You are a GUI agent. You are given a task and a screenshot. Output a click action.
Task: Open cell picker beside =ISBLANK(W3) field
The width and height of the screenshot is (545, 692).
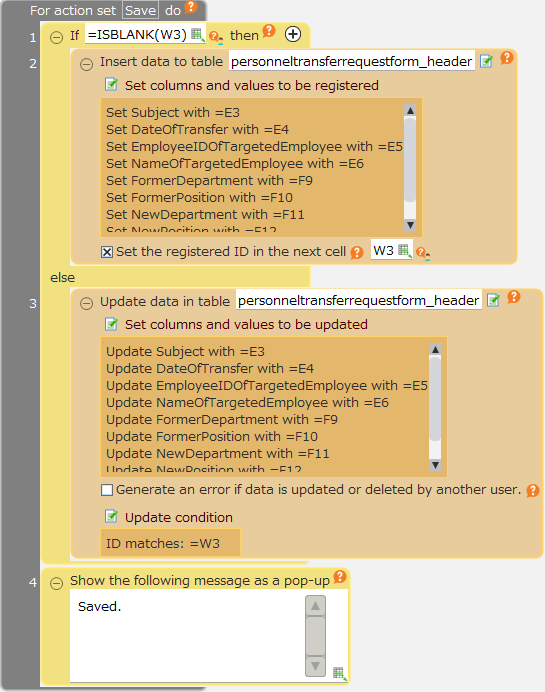pos(198,35)
